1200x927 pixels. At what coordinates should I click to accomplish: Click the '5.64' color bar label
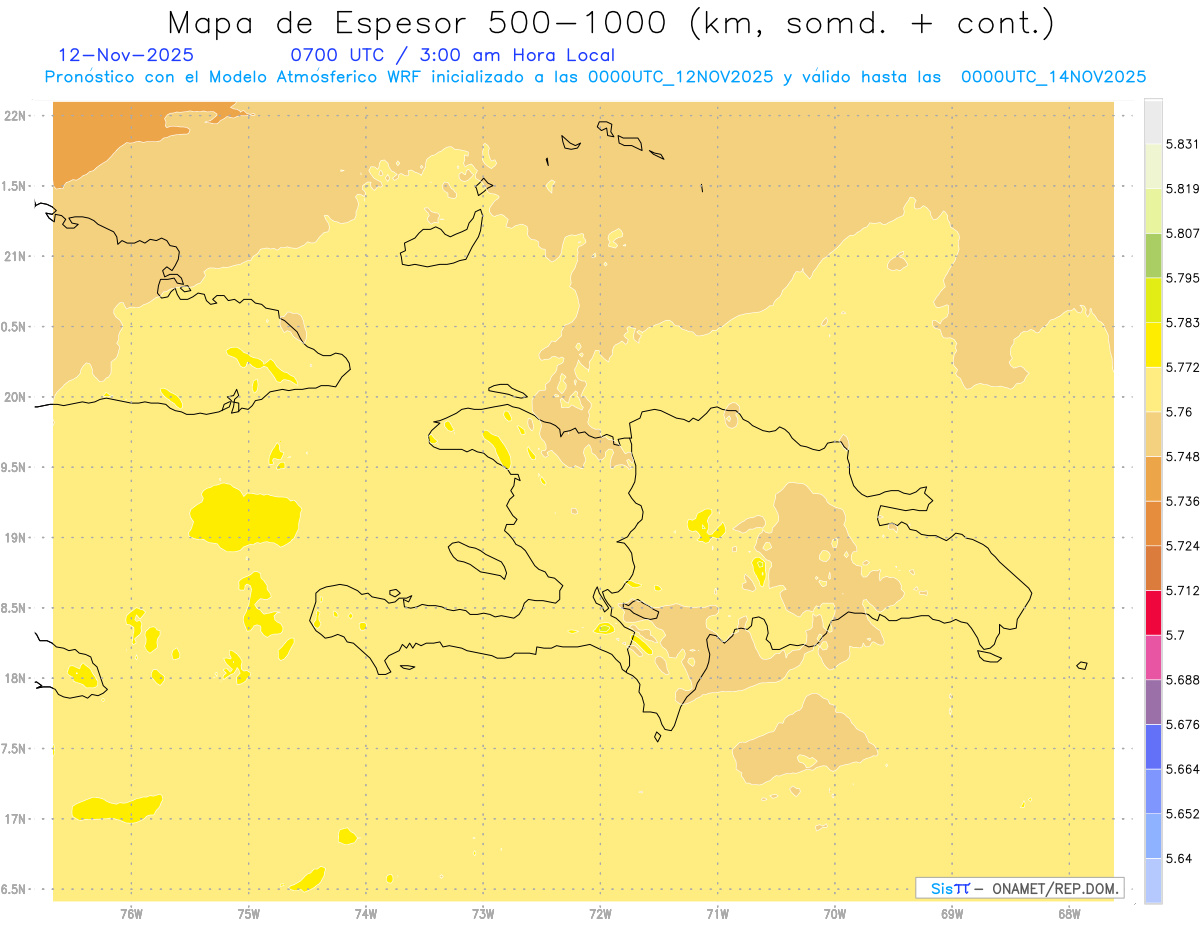[x=1179, y=859]
